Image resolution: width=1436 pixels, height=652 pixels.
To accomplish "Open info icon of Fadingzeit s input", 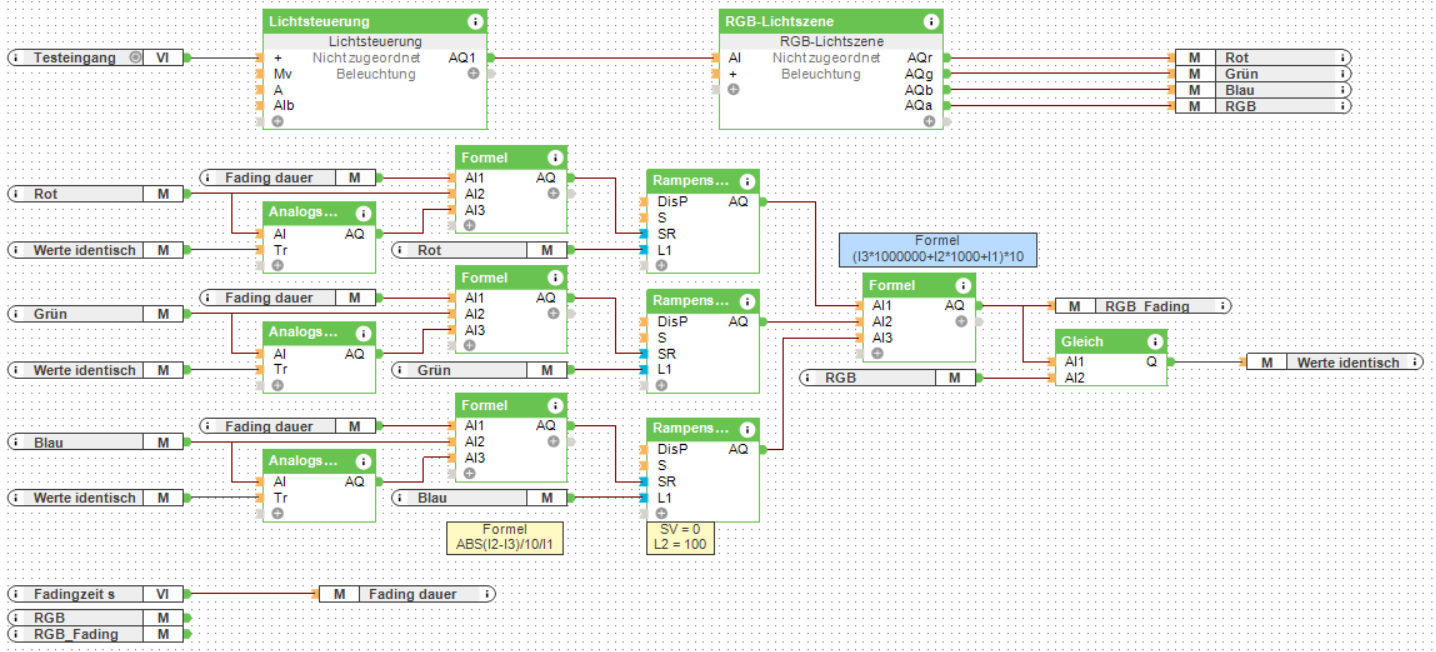I will [x=16, y=594].
